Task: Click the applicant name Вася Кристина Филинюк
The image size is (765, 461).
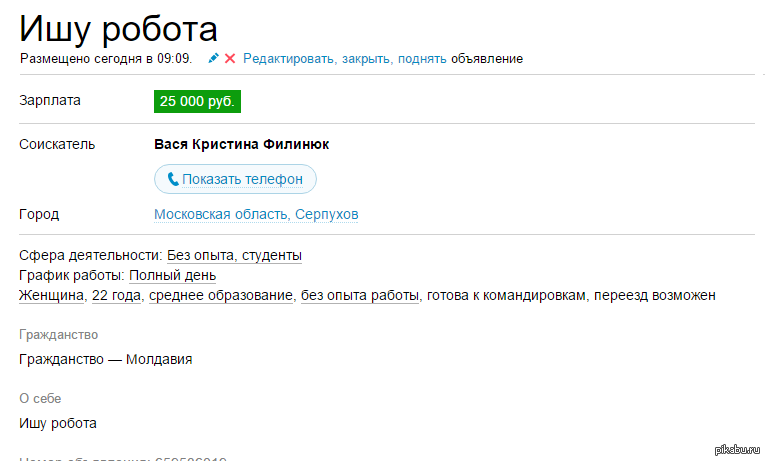Action: [x=241, y=144]
